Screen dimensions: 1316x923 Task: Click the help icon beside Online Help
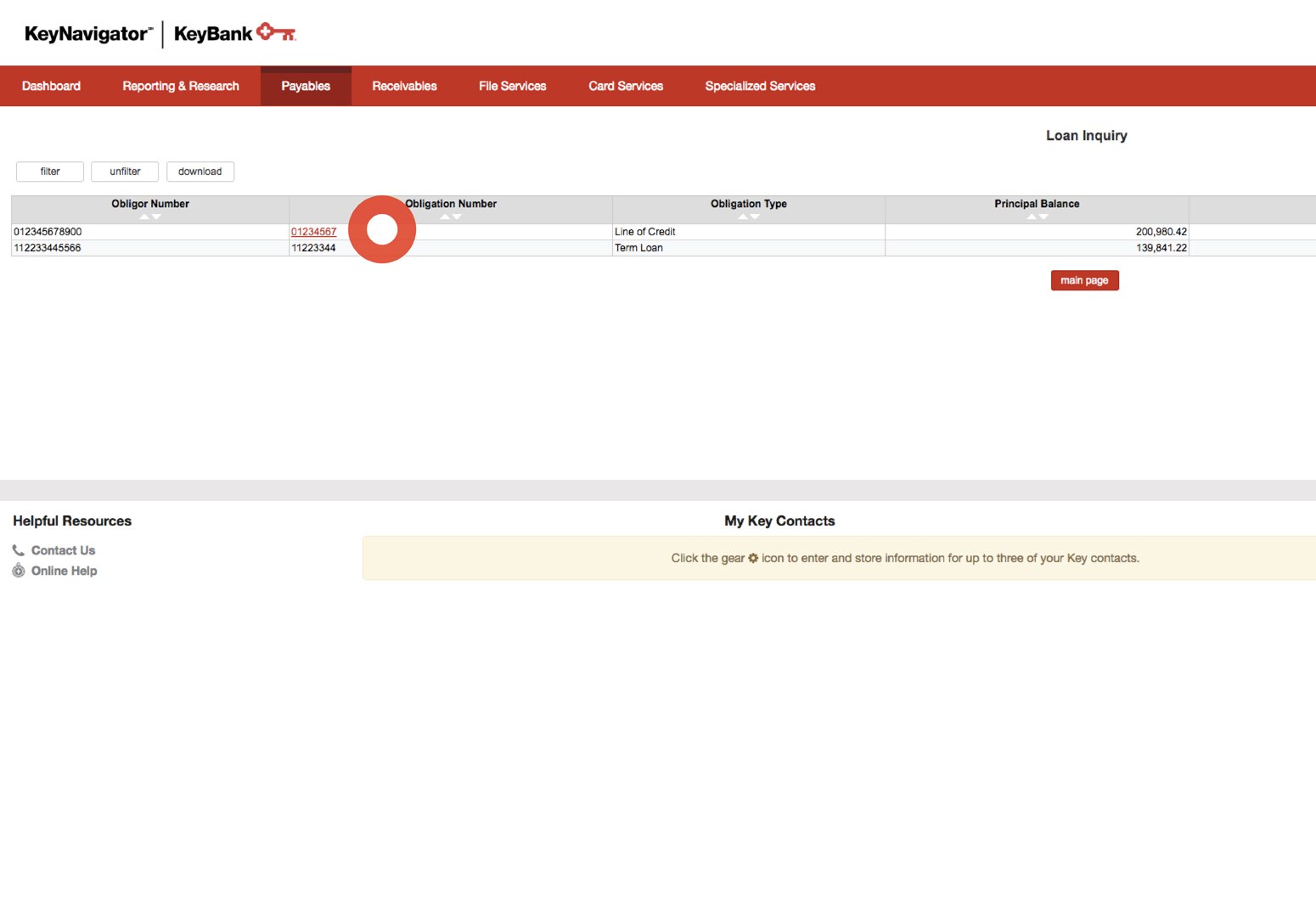pos(18,571)
